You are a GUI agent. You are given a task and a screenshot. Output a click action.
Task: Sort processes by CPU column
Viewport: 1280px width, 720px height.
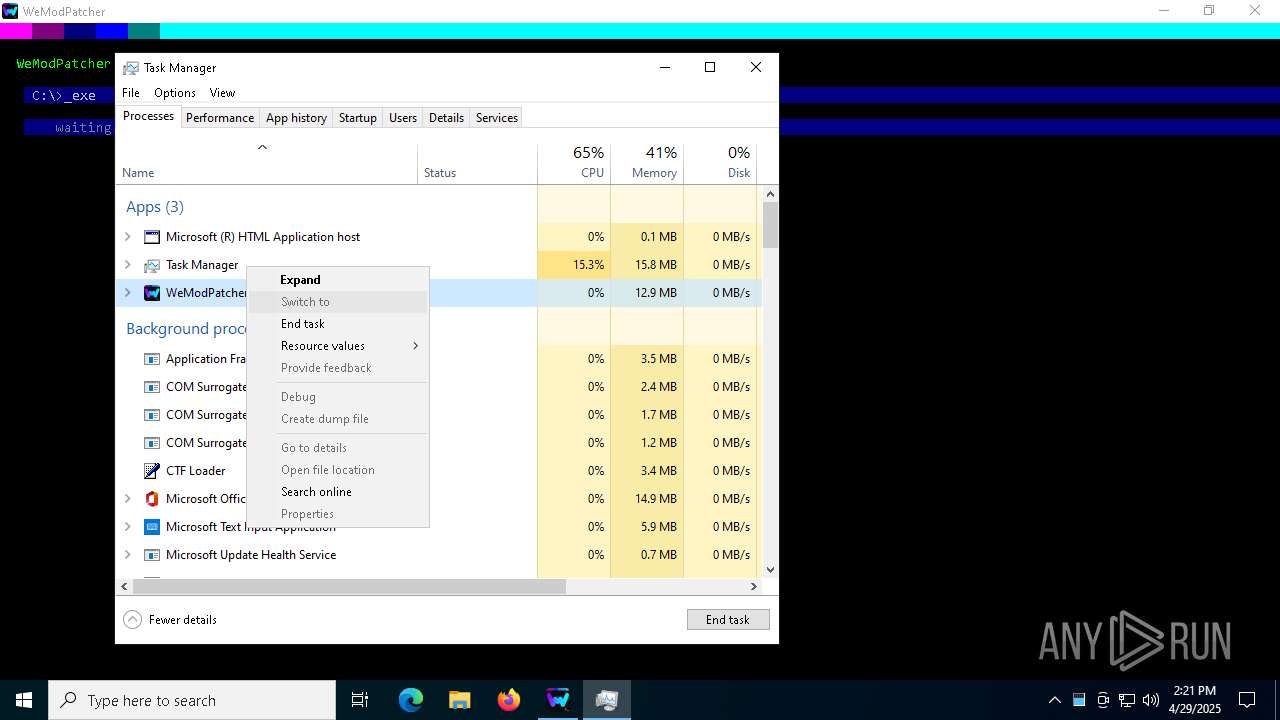point(574,163)
